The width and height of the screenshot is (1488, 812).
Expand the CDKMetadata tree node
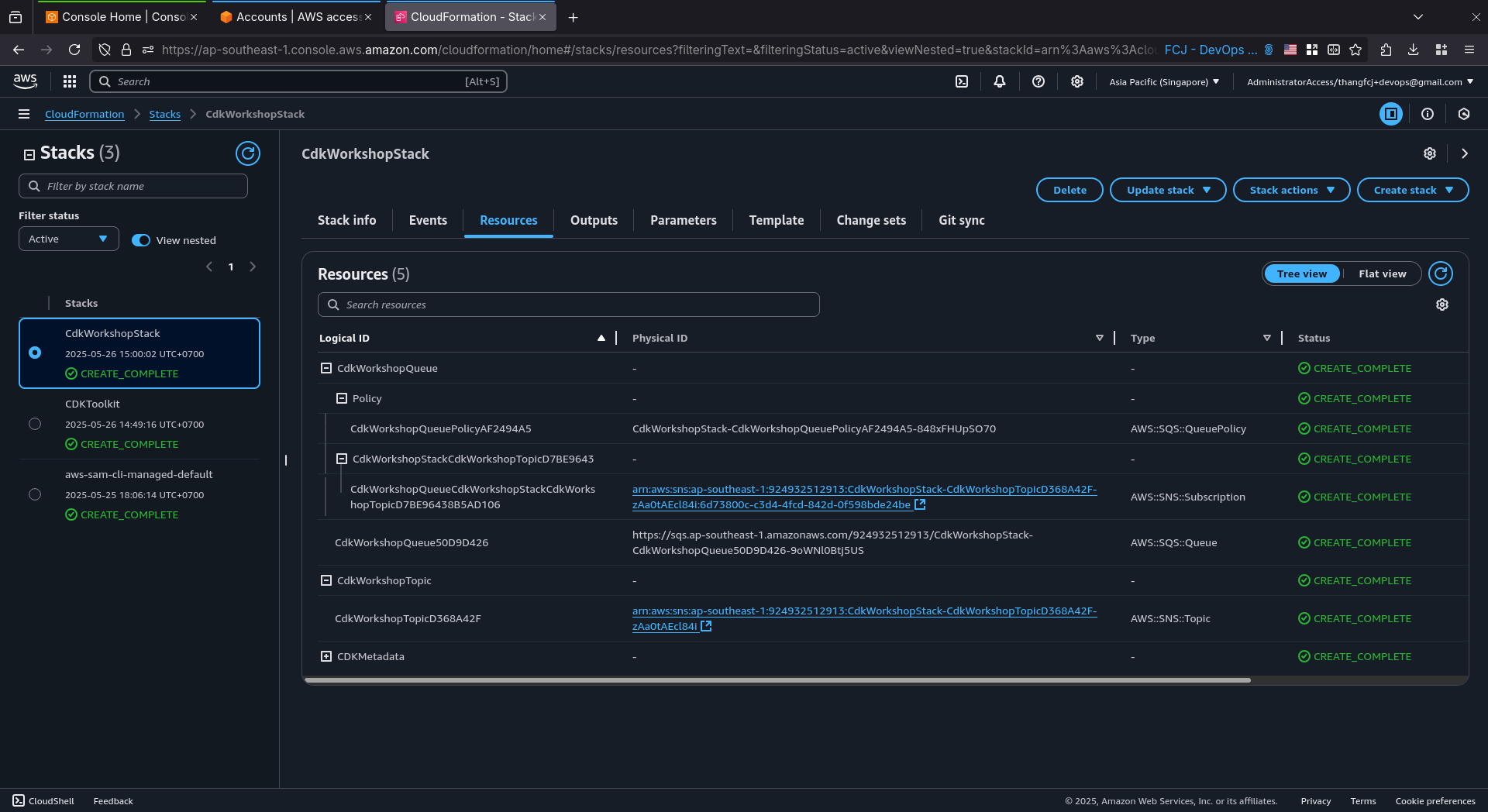(x=326, y=656)
